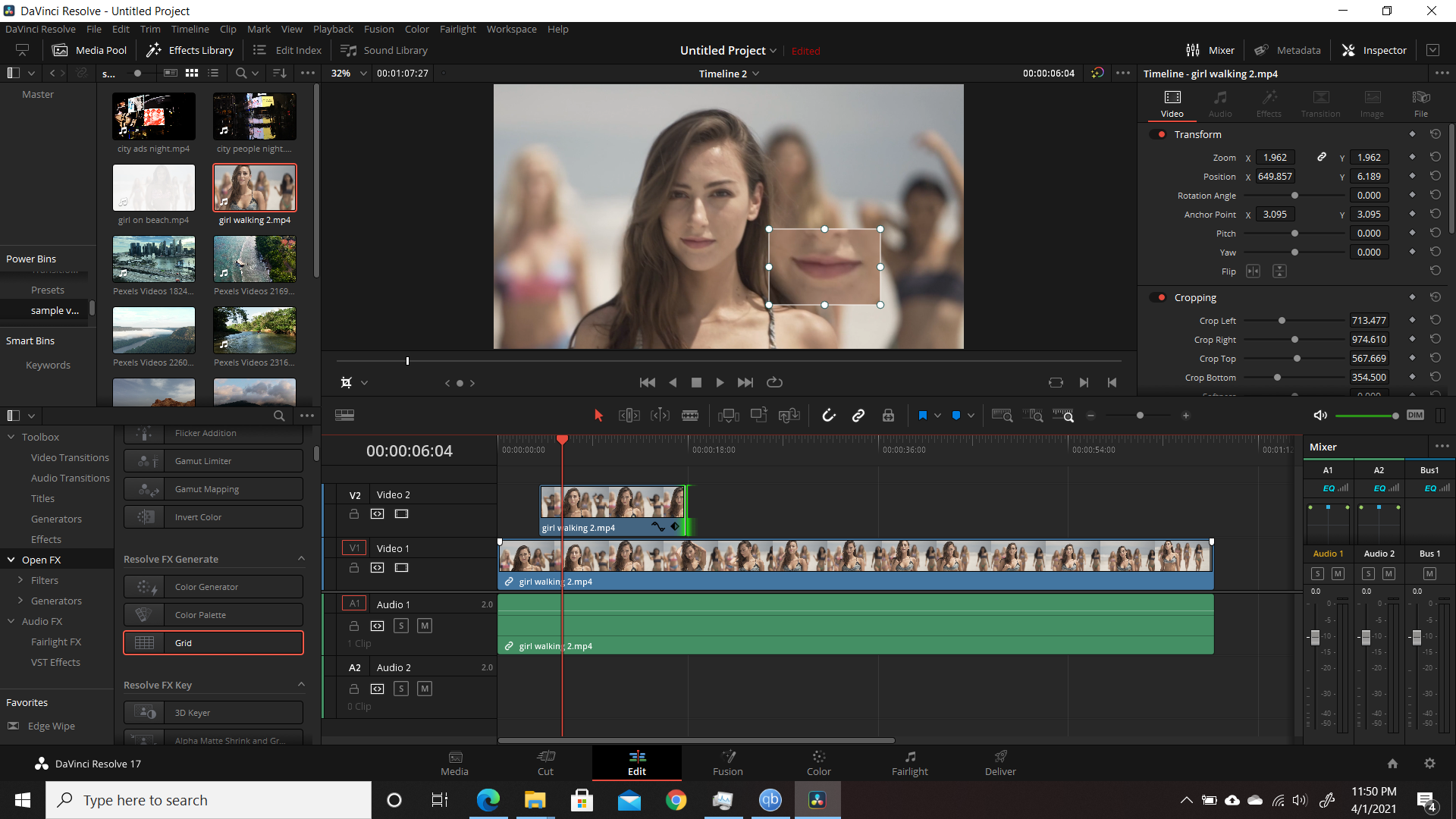Switch to the Color page
Image resolution: width=1456 pixels, height=819 pixels.
tap(818, 763)
